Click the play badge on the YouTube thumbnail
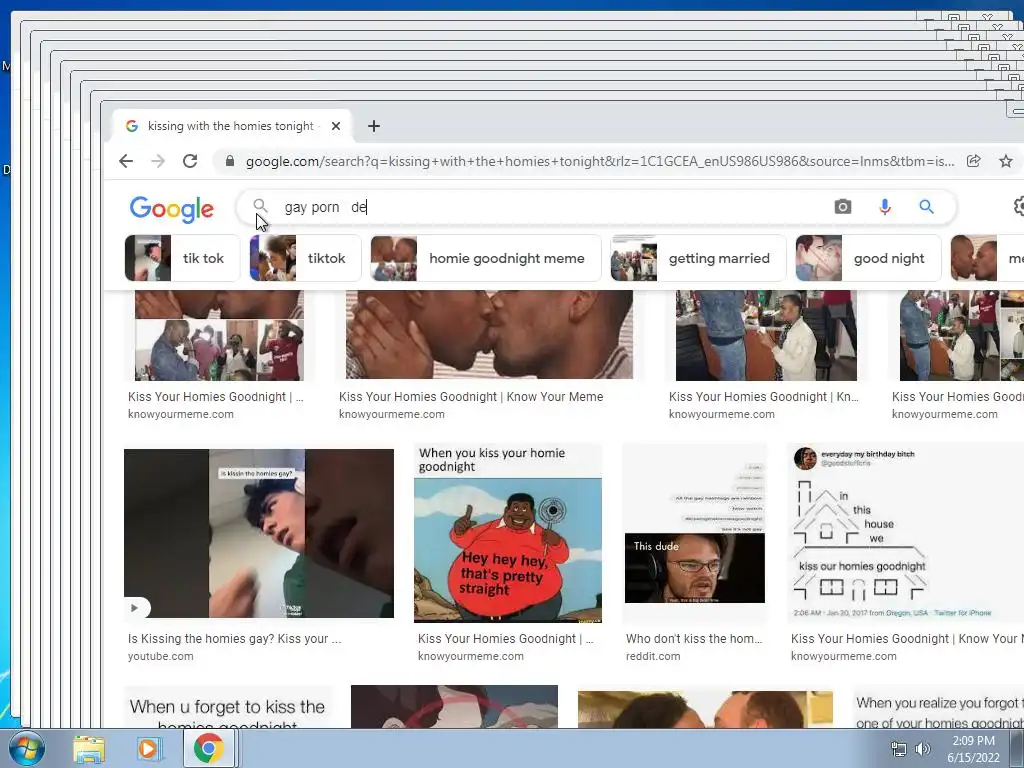The height and width of the screenshot is (768, 1024). click(x=135, y=608)
